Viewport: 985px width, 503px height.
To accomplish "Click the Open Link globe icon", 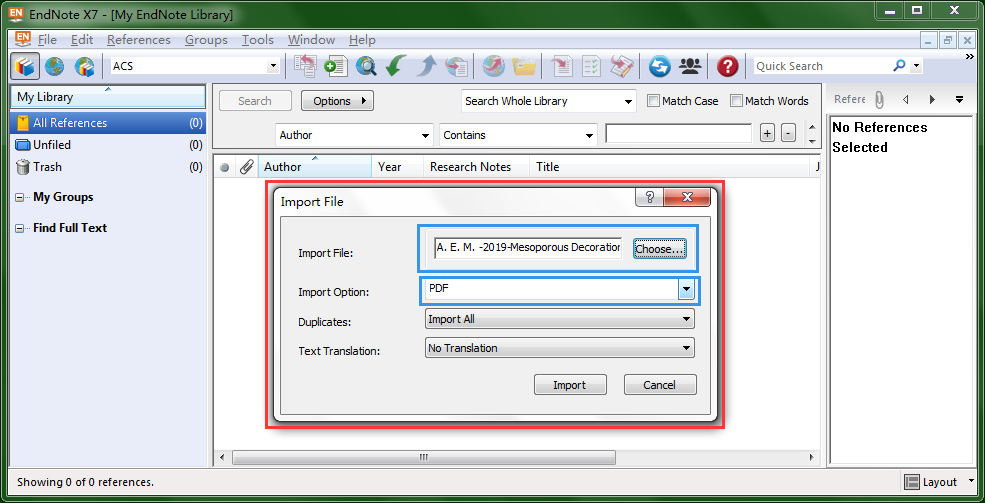I will point(494,66).
